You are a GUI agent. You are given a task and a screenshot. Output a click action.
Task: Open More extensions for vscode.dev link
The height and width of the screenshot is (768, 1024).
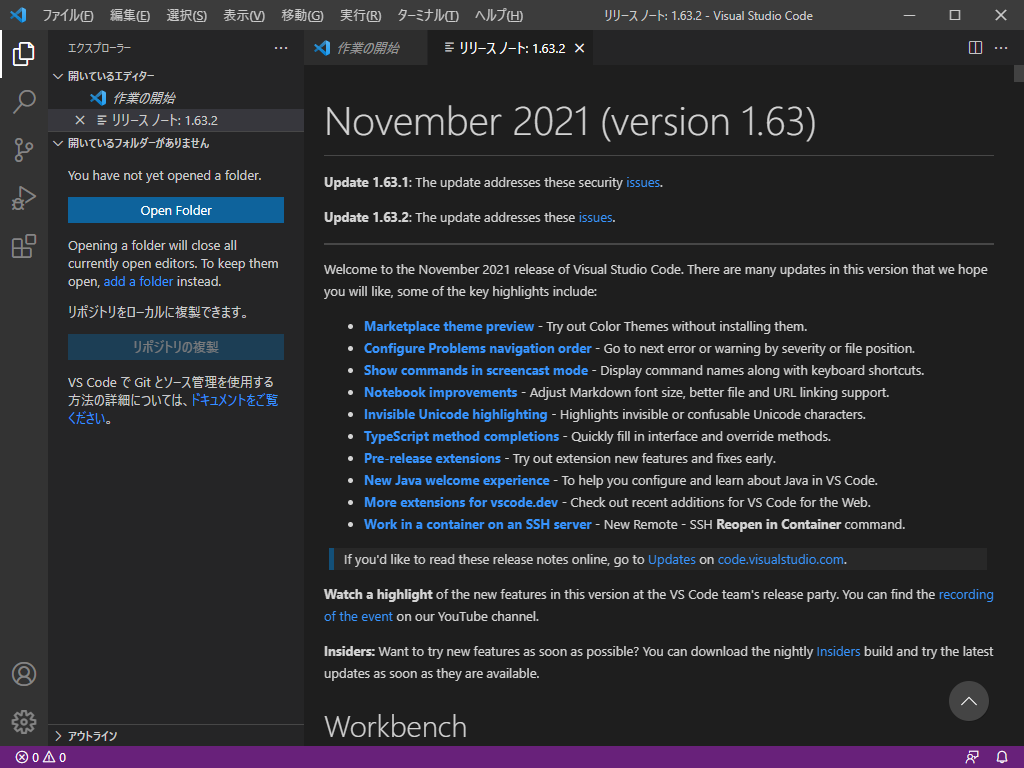[x=461, y=502]
